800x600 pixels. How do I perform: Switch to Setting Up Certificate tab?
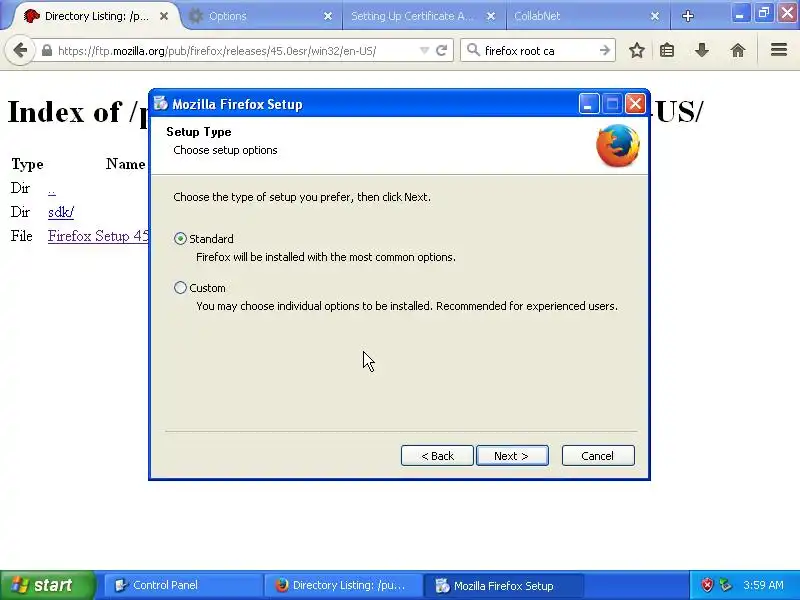click(423, 16)
